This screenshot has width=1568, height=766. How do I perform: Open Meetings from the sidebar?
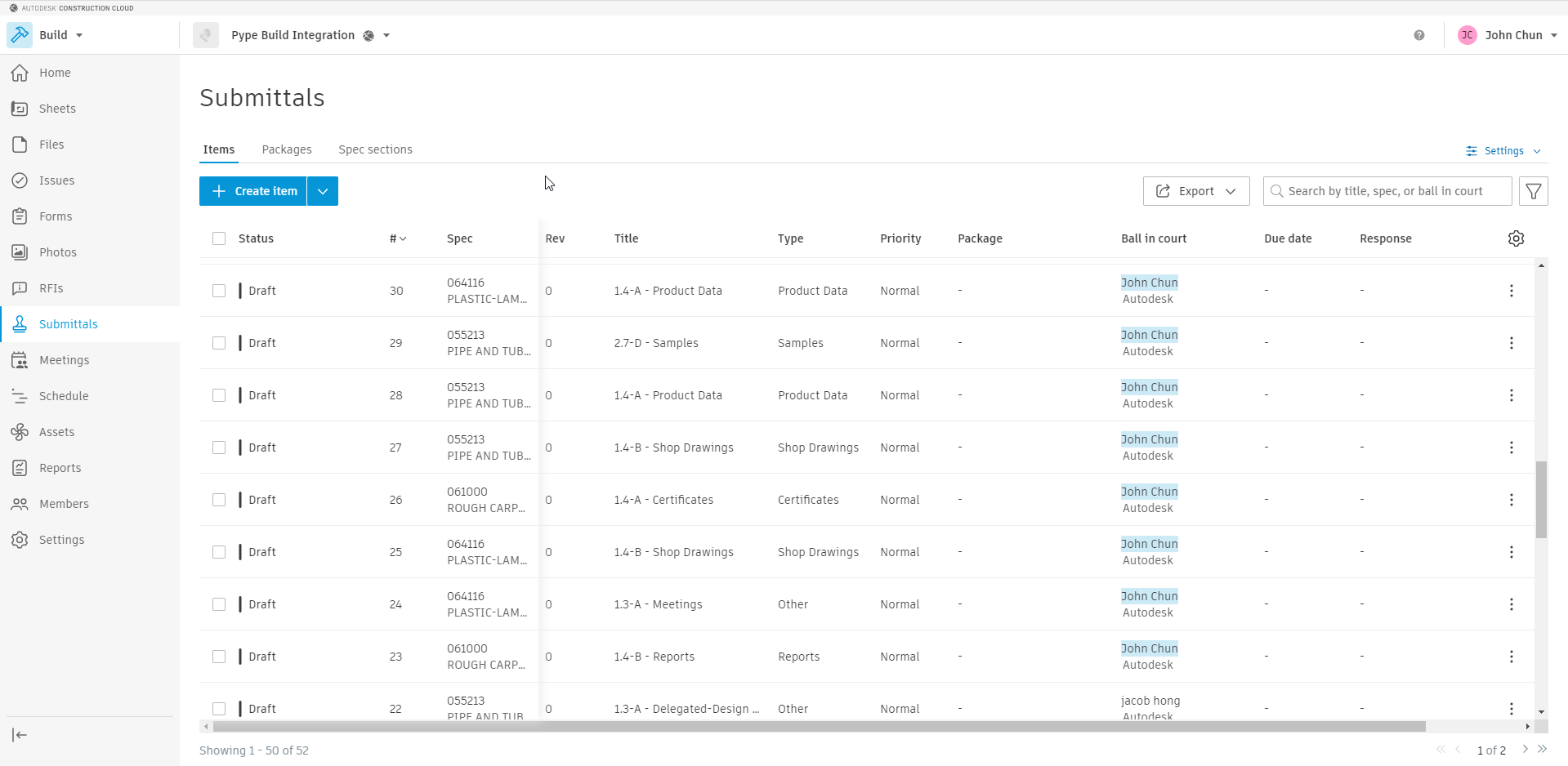[64, 360]
